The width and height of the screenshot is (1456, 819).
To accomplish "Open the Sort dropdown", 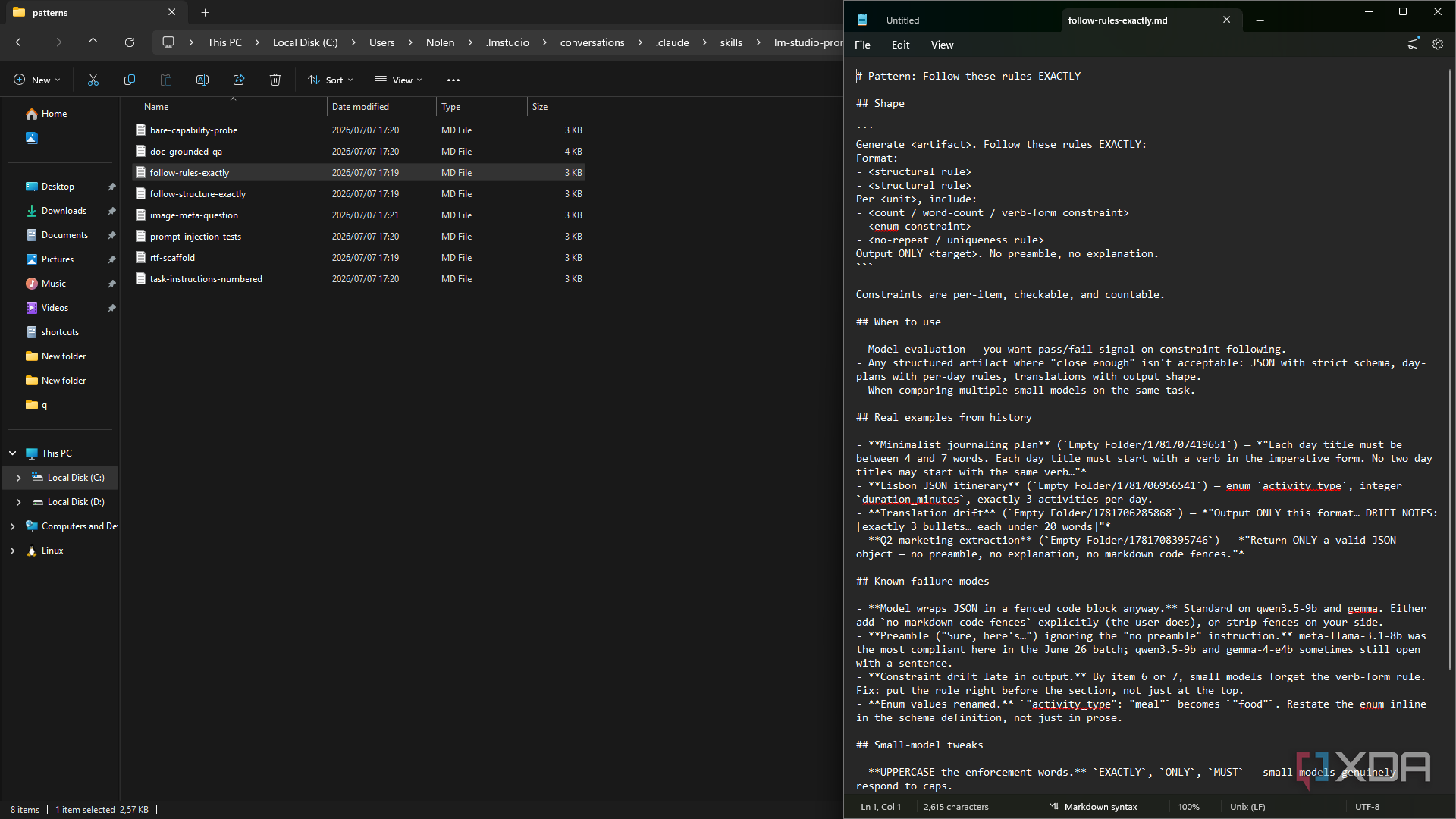I will tap(331, 80).
